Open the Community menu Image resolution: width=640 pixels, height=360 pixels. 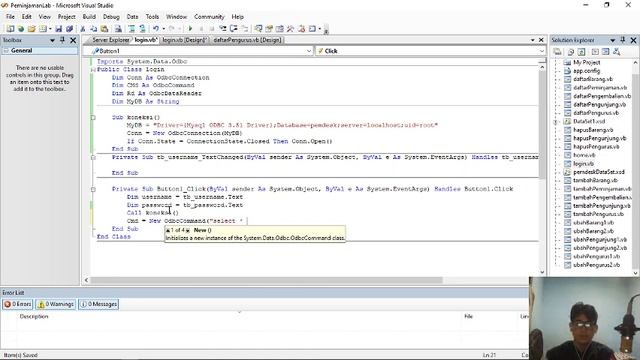[x=209, y=17]
